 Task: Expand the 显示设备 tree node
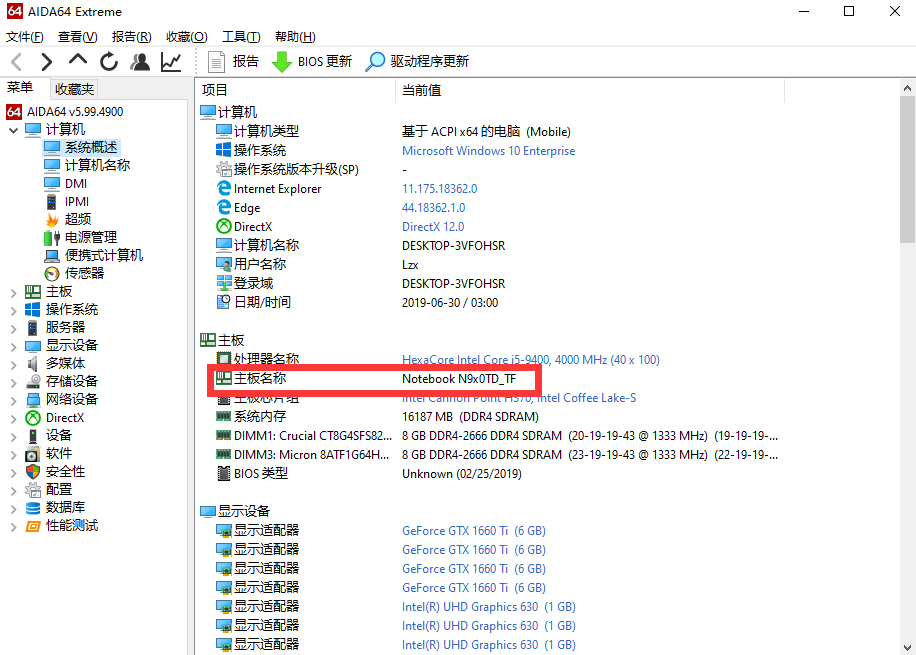13,346
